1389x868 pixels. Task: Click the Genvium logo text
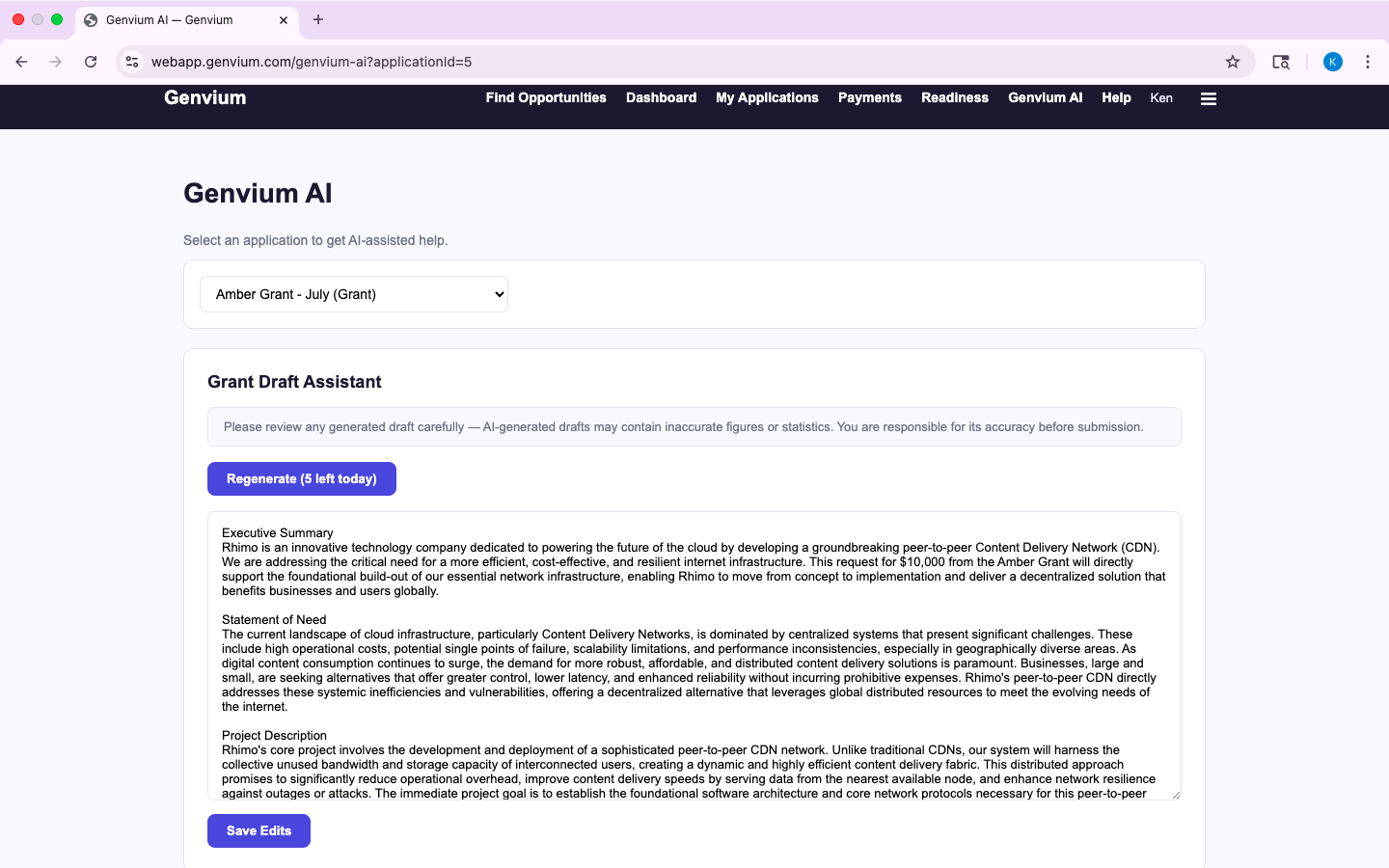coord(205,97)
